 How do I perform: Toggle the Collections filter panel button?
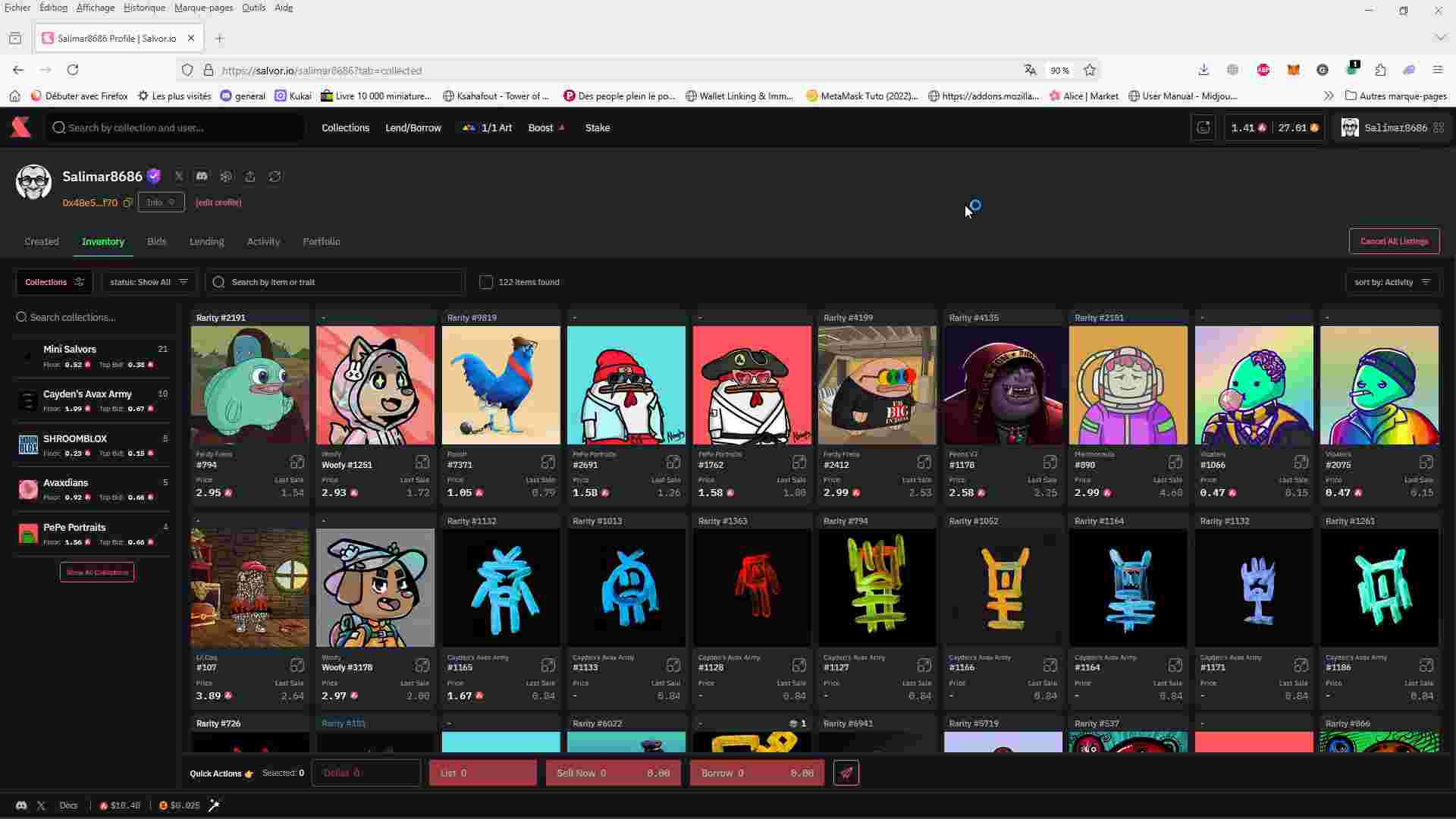(54, 282)
